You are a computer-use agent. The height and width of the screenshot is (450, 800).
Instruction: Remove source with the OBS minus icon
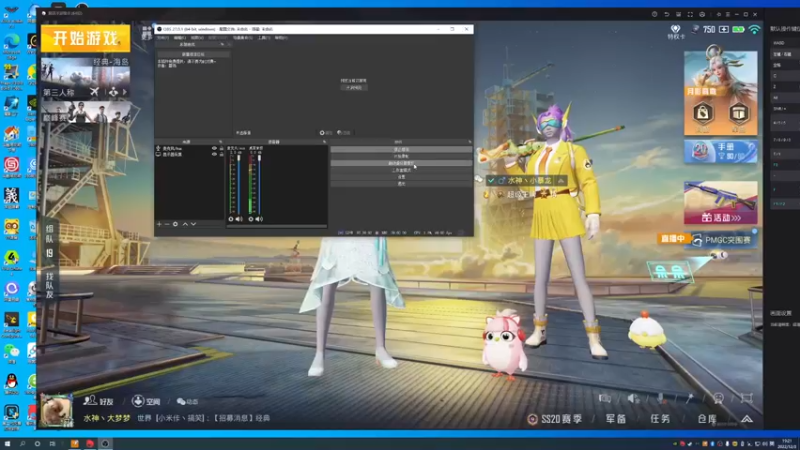coord(167,224)
